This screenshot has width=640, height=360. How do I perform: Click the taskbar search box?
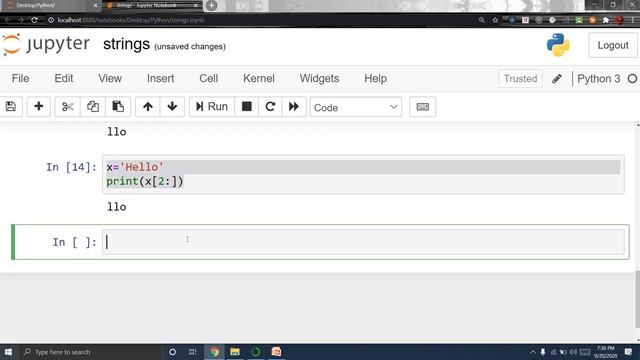(x=90, y=352)
